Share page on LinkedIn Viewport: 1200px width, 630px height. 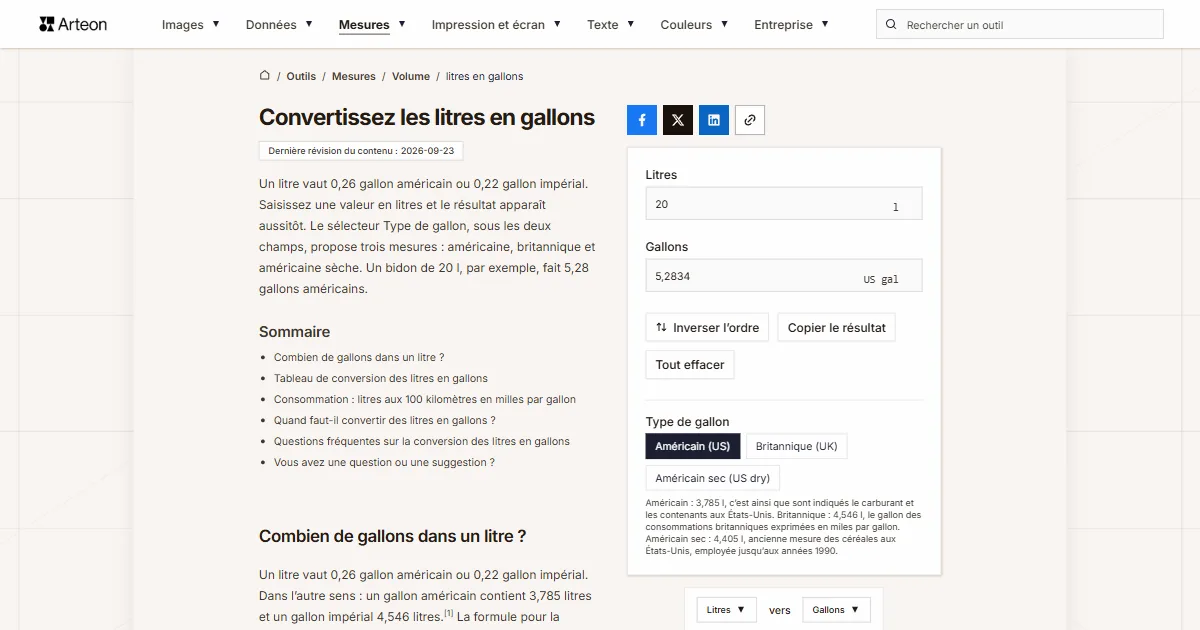pyautogui.click(x=714, y=120)
